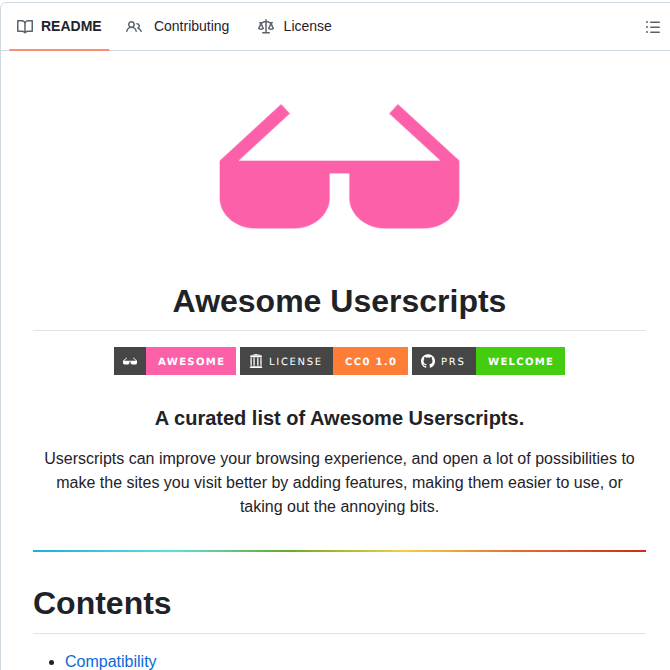Click the balance scale icon next to License
This screenshot has width=670, height=670.
coord(266,26)
